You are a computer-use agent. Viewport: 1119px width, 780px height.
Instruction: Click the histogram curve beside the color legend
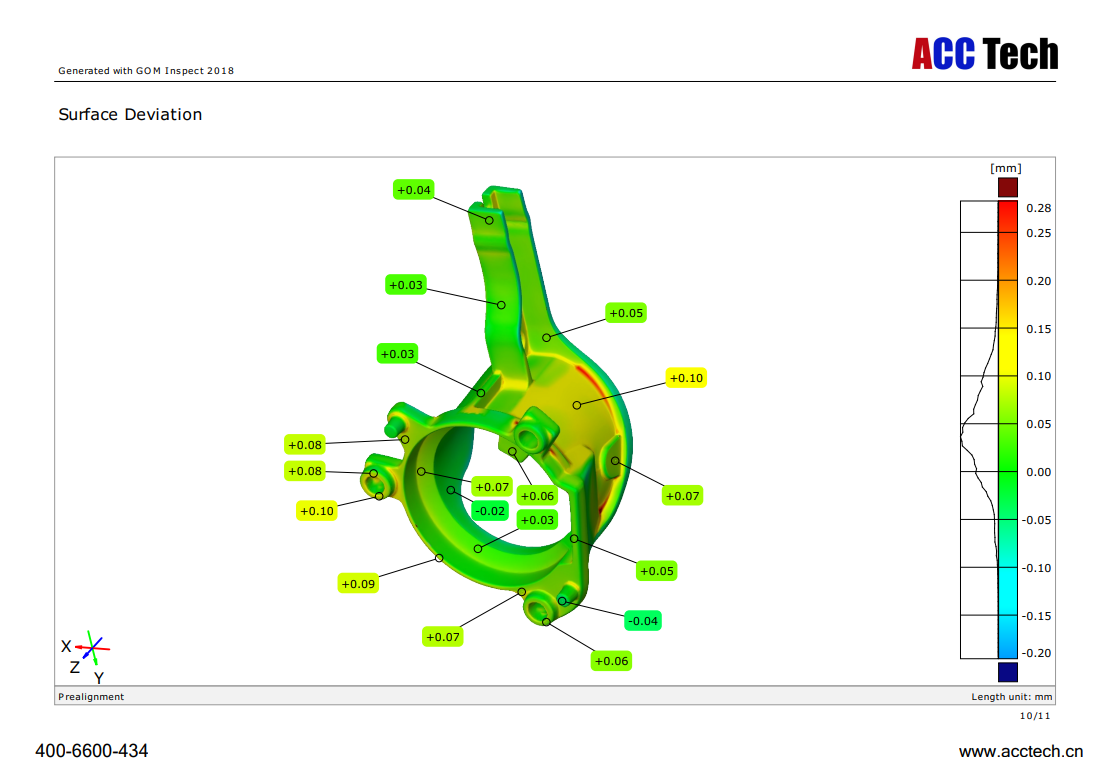point(978,430)
